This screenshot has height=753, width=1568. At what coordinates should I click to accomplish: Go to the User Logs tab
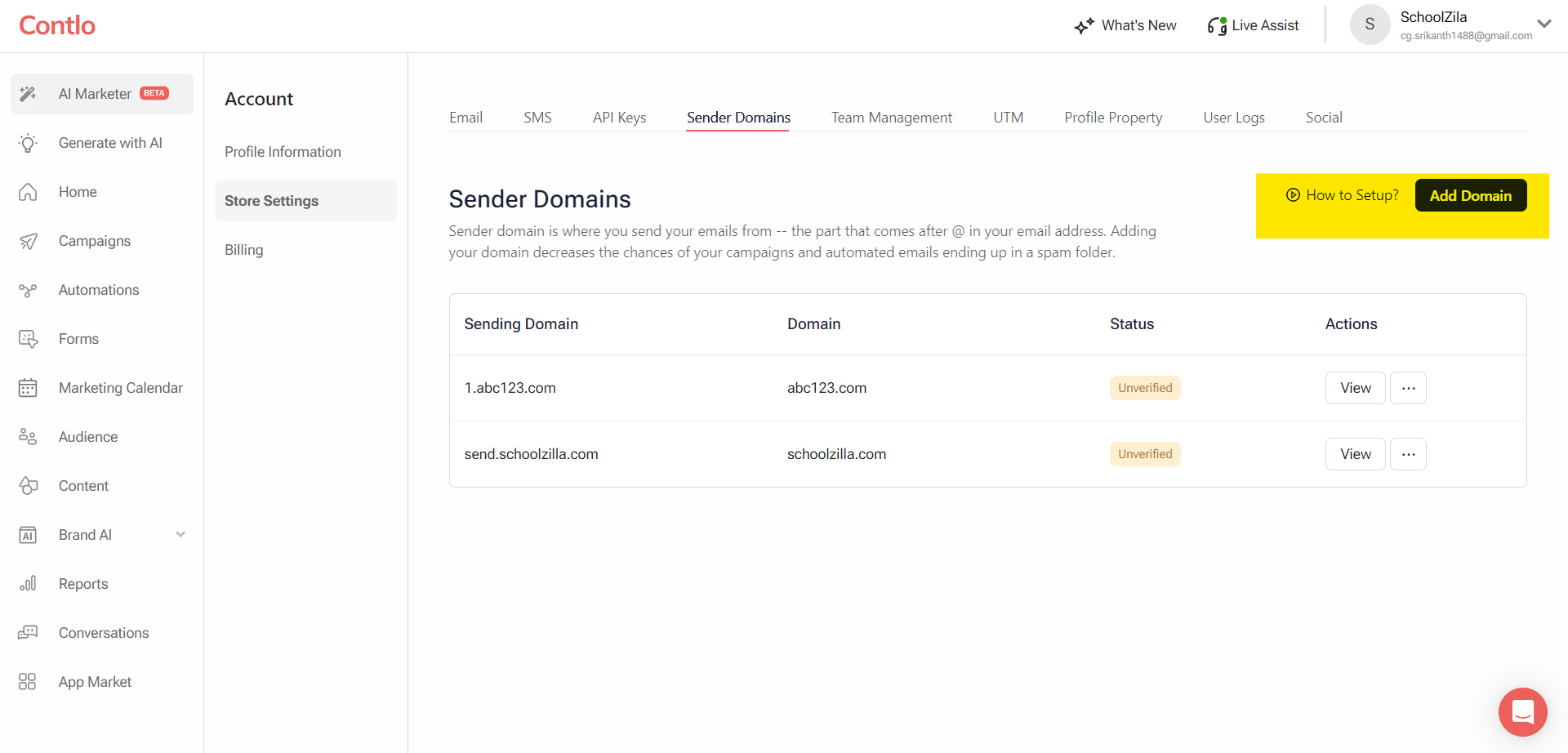[x=1234, y=118]
